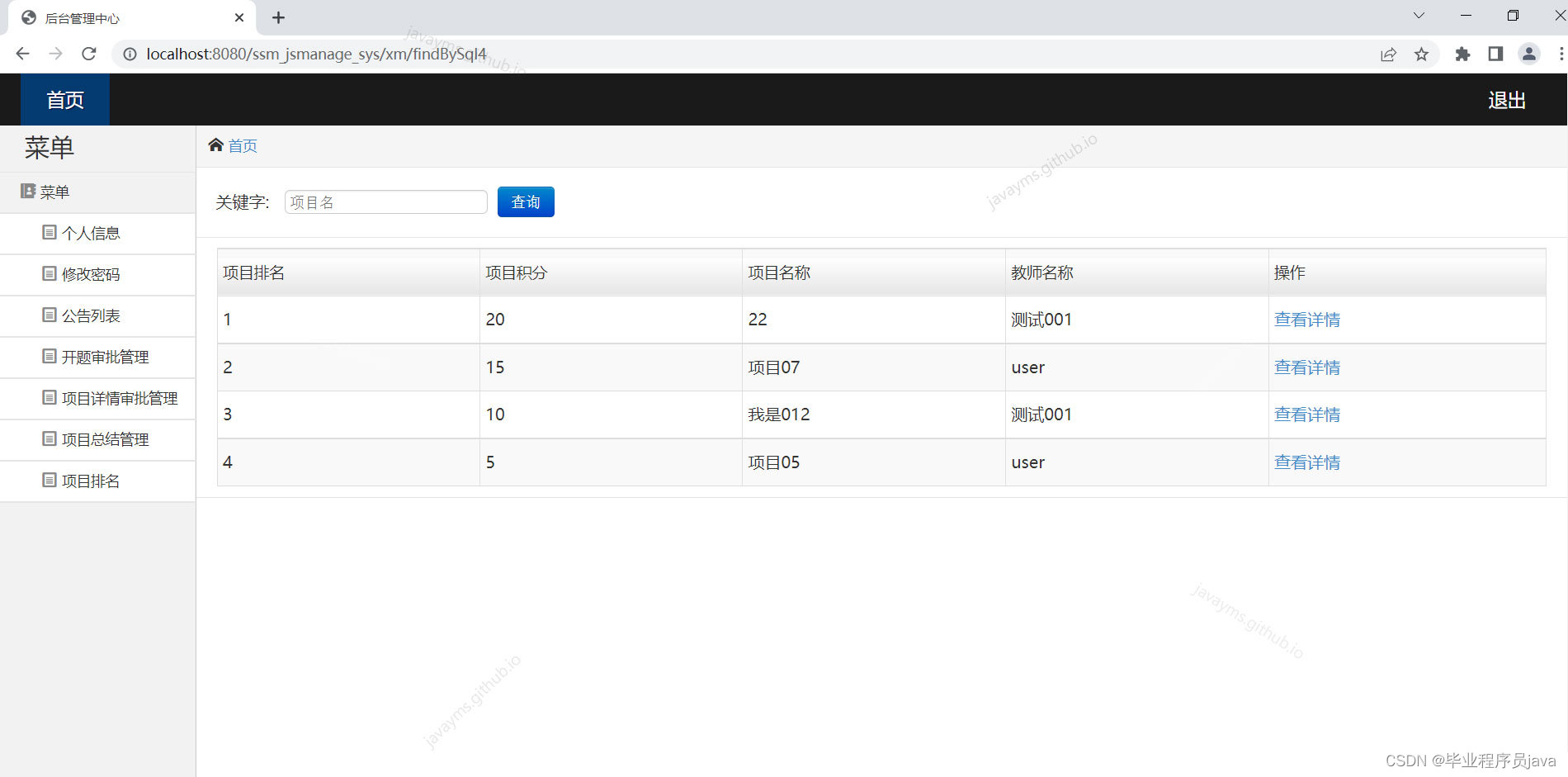Open the site information icon in address bar
This screenshot has height=777, width=1568.
click(x=130, y=54)
